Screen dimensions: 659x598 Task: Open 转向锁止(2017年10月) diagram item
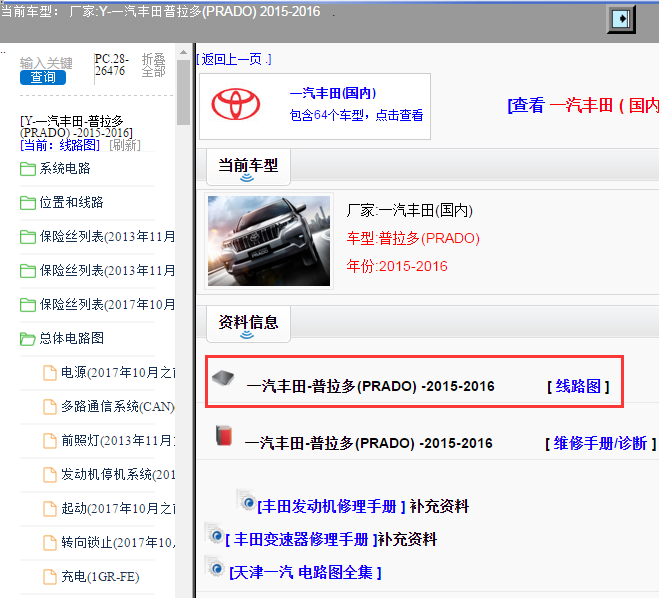[x=118, y=543]
